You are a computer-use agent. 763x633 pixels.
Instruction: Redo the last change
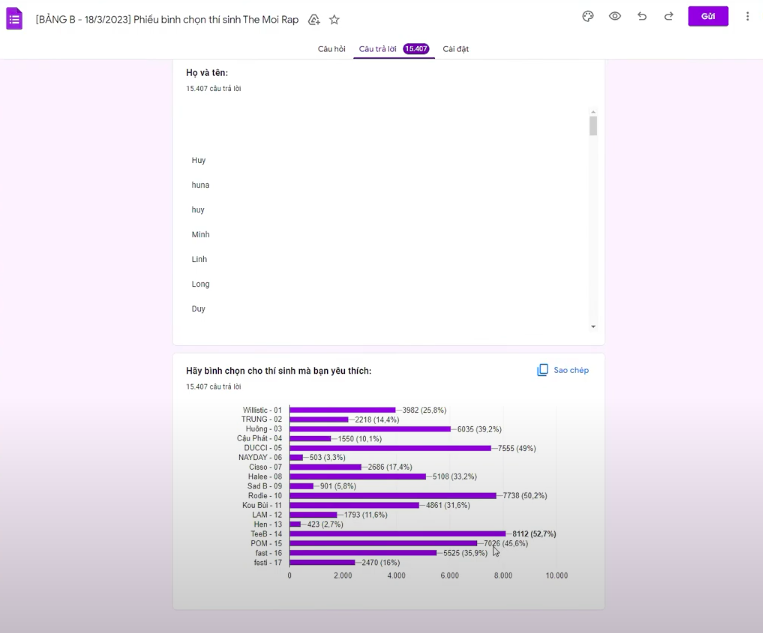[x=668, y=16]
